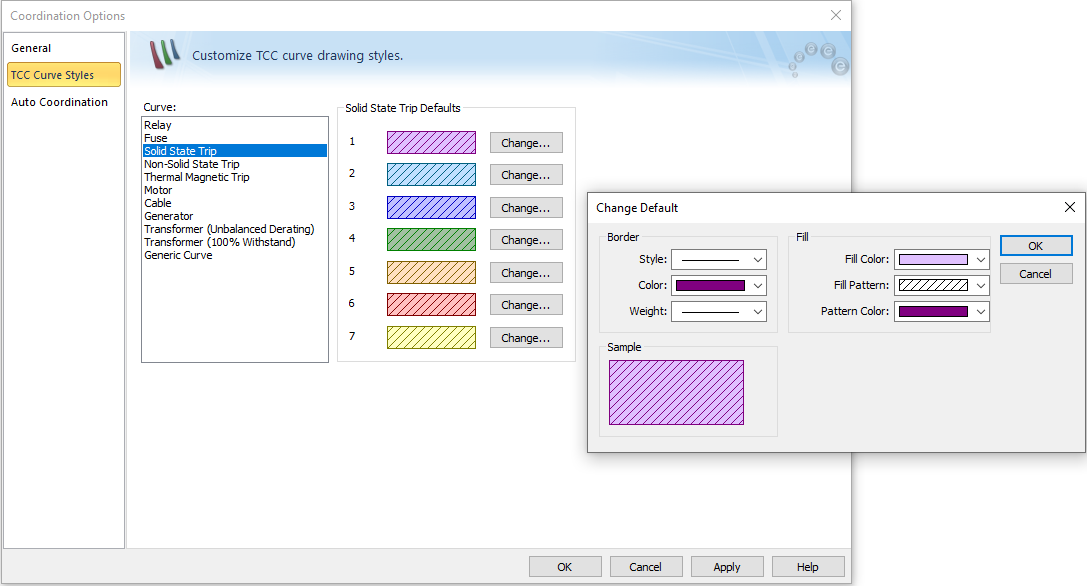The height and width of the screenshot is (586, 1087).
Task: Open the Help for Coordination Options
Action: tap(808, 566)
